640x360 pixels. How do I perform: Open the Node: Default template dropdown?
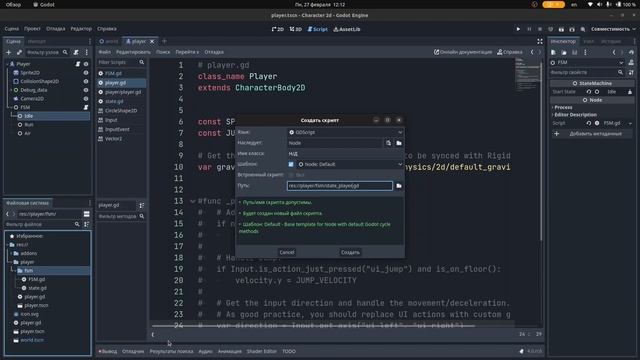tap(350, 164)
